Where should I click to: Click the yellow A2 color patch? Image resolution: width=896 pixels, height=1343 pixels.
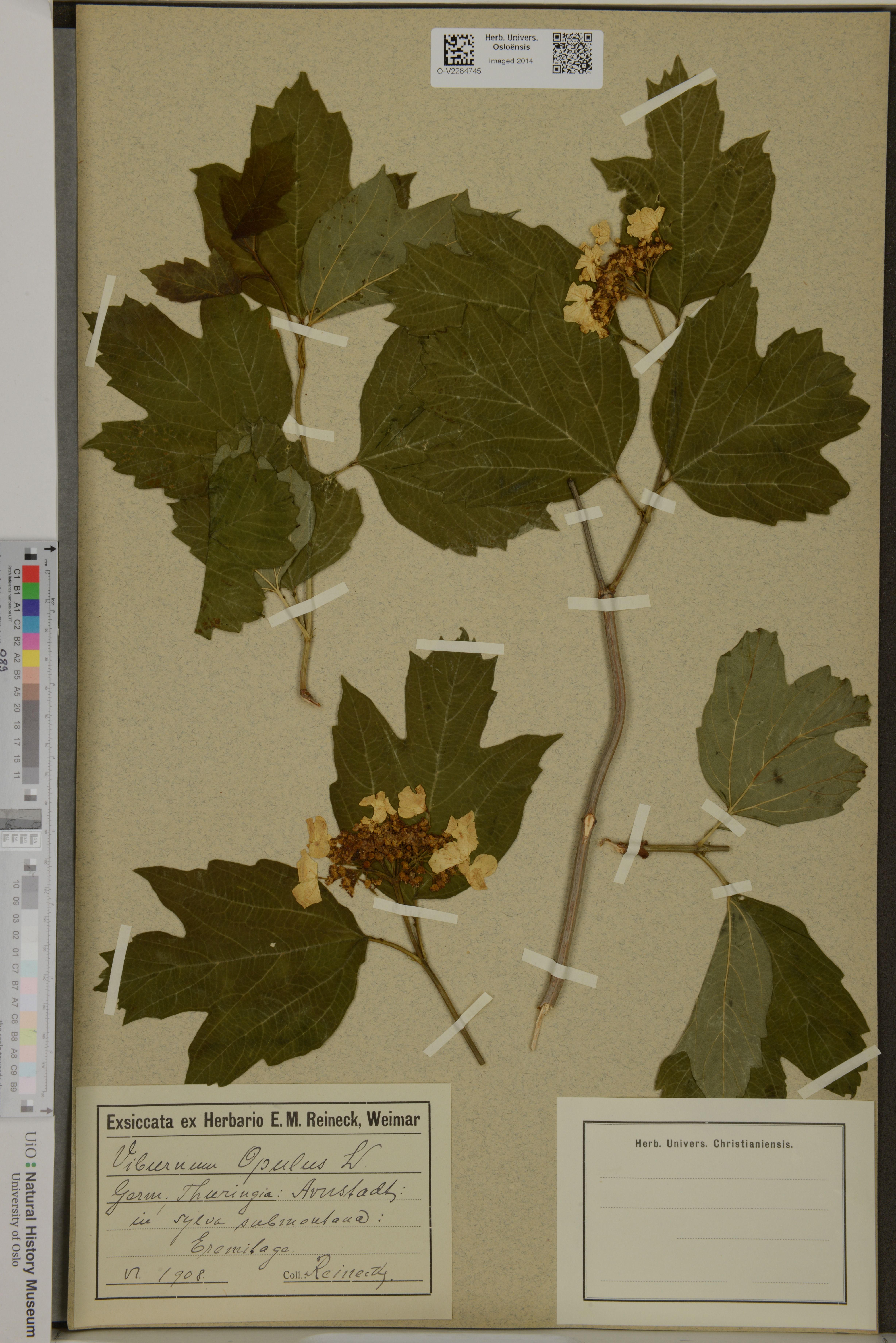[31, 658]
